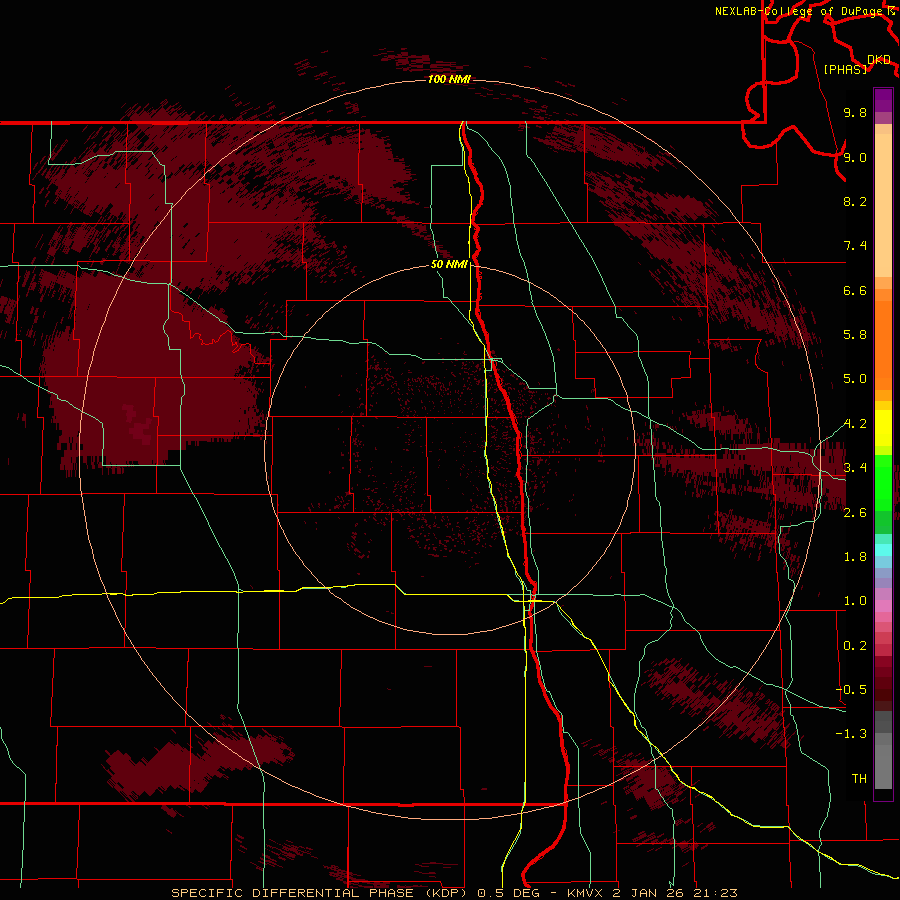The width and height of the screenshot is (900, 900).
Task: Click the 2.6 value on the scale
Action: tap(855, 513)
